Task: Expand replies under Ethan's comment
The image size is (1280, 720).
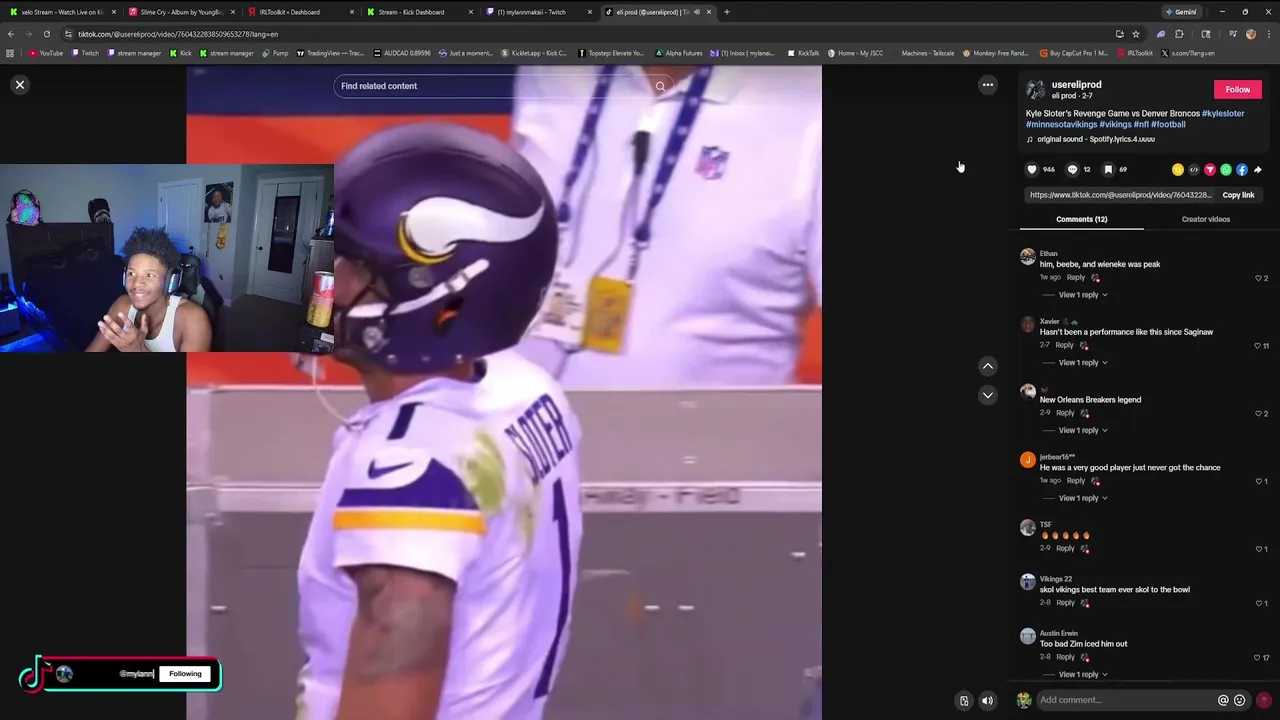Action: tap(1083, 295)
